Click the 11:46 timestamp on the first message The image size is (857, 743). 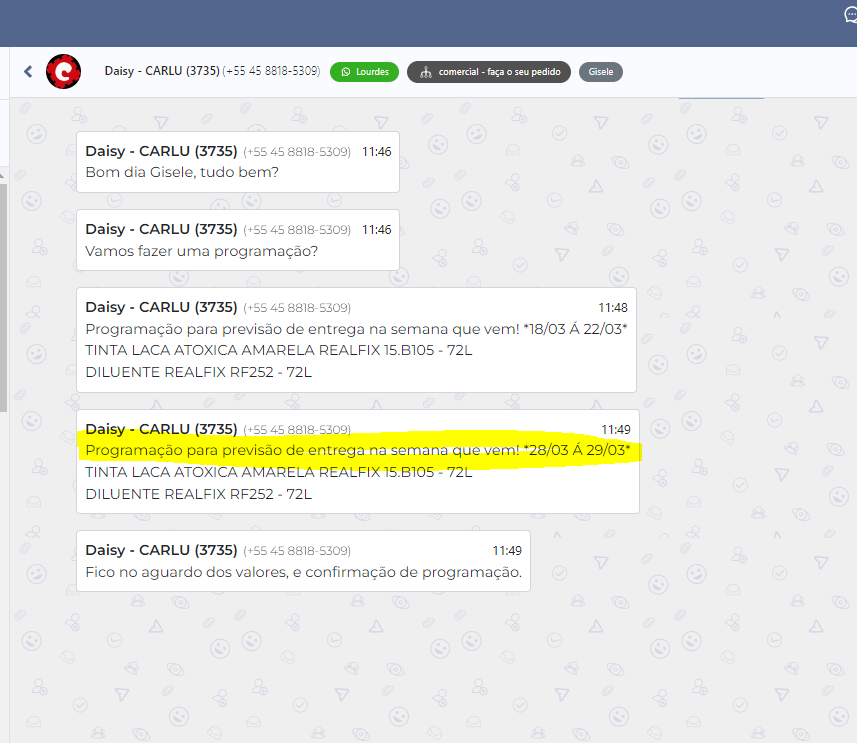click(376, 152)
